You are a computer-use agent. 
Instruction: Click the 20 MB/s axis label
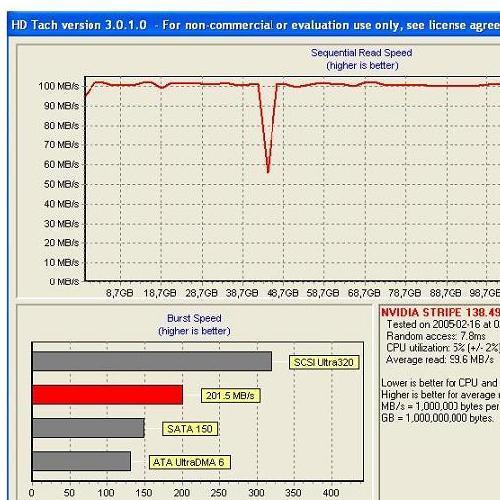pyautogui.click(x=61, y=243)
